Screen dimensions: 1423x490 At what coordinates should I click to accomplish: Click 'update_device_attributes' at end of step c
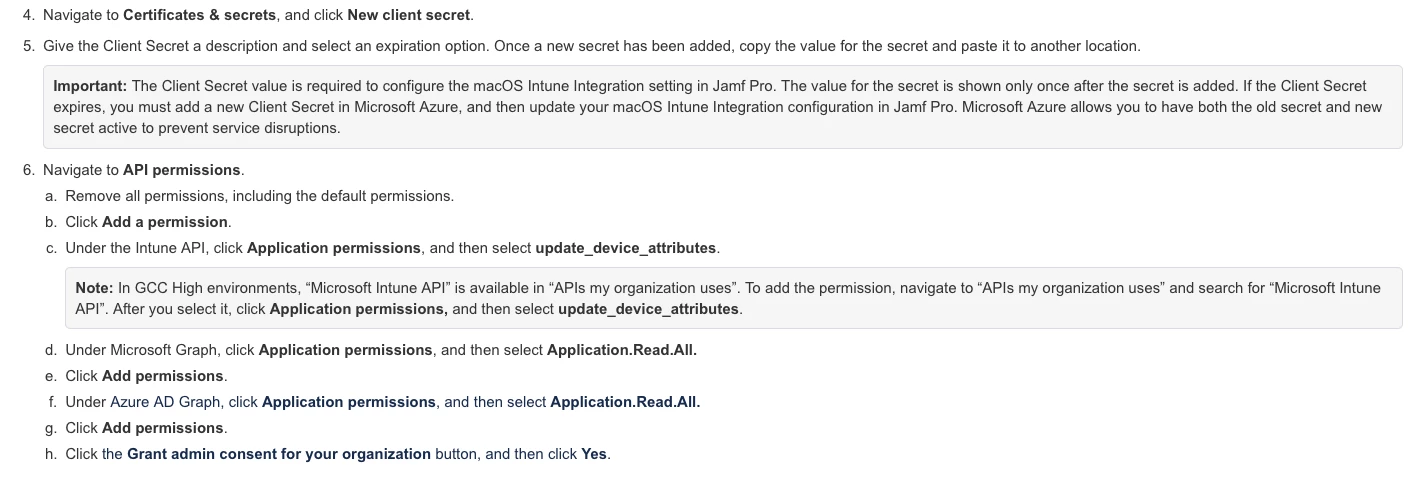[626, 248]
